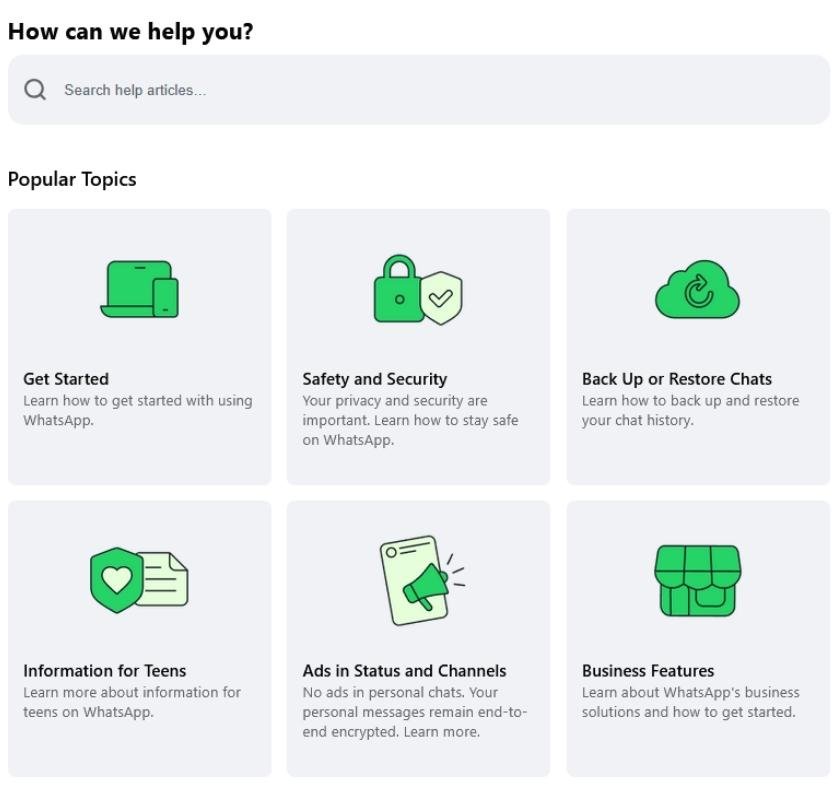Click the search magnifying glass icon
Screen dimensions: 840x800
coord(35,89)
